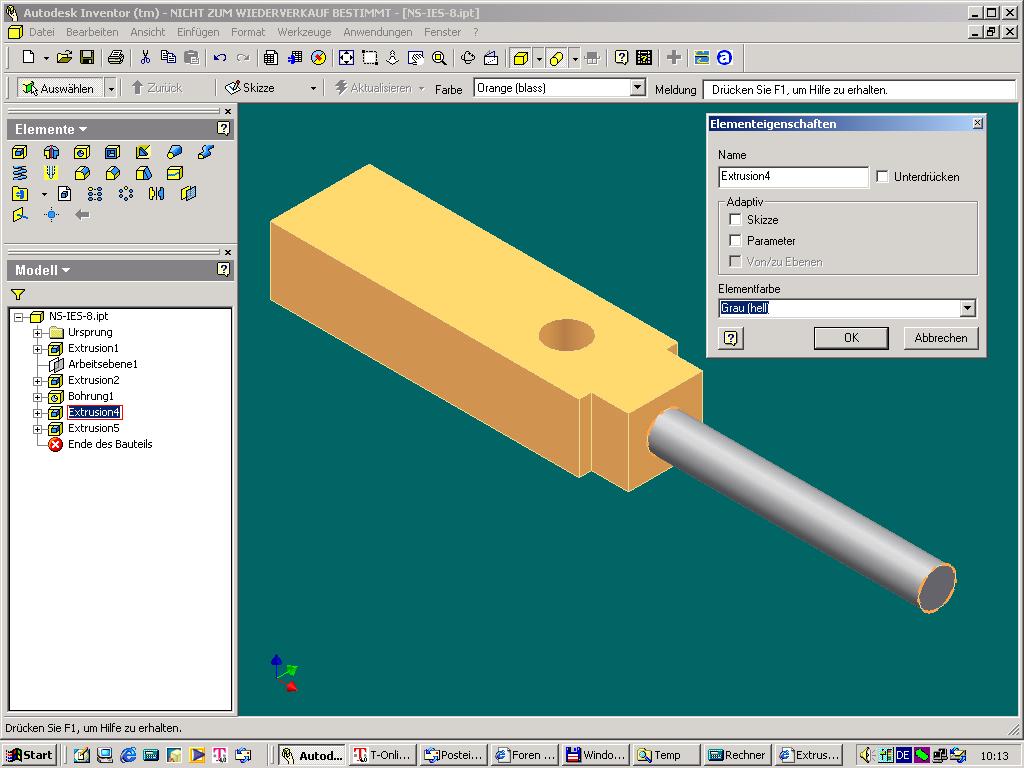
Task: Click the Coil spring tool icon
Action: click(x=20, y=173)
